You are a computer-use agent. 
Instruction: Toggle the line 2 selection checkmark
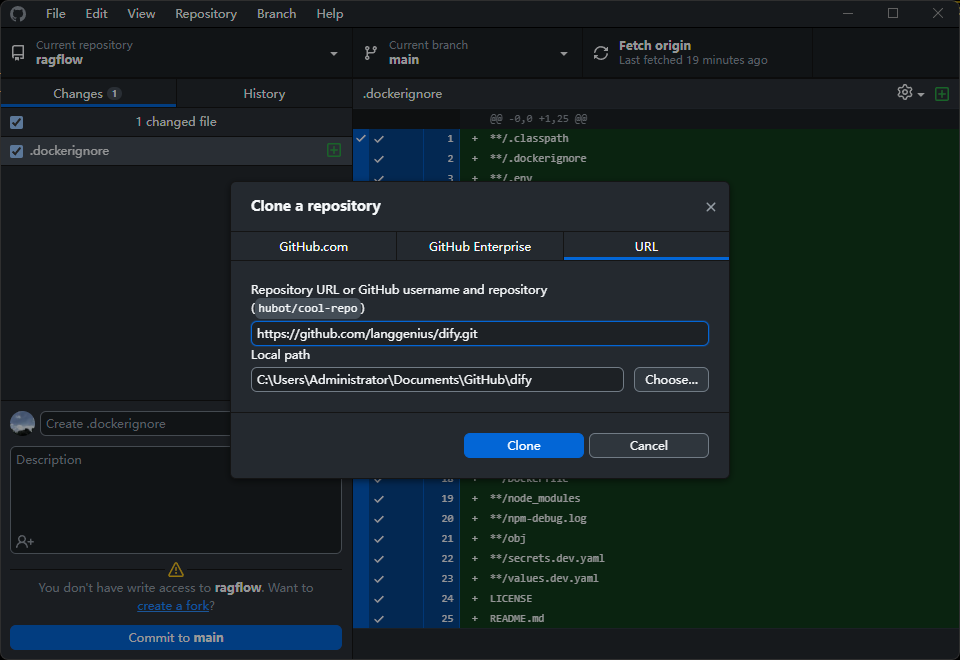pyautogui.click(x=379, y=159)
